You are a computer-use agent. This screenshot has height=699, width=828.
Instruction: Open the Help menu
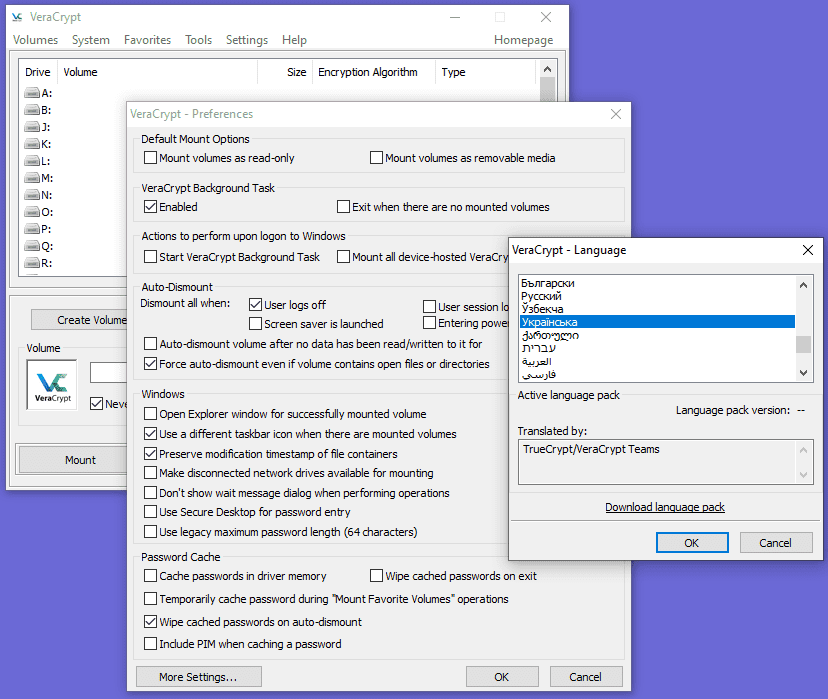click(294, 40)
